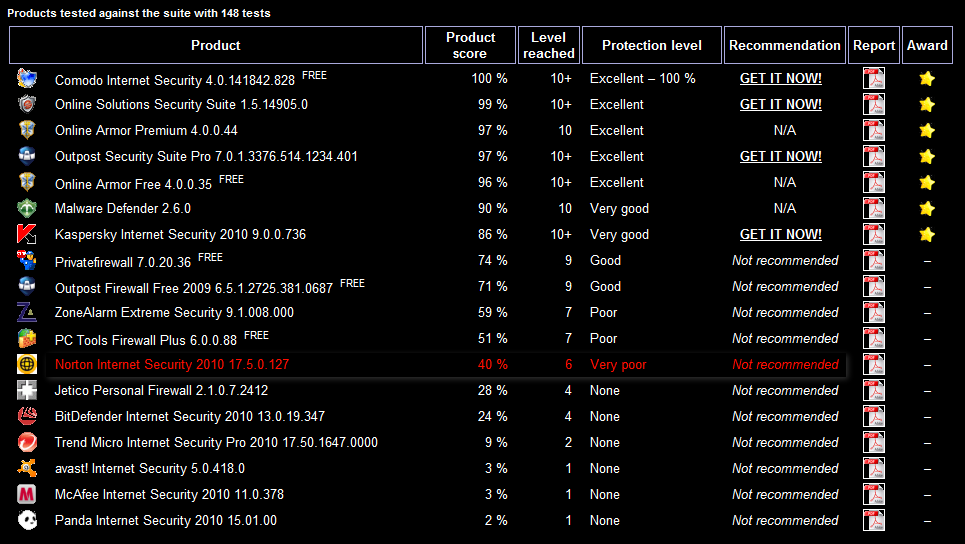Viewport: 965px width, 544px height.
Task: Click the award star for Online Armor Free
Action: point(927,183)
